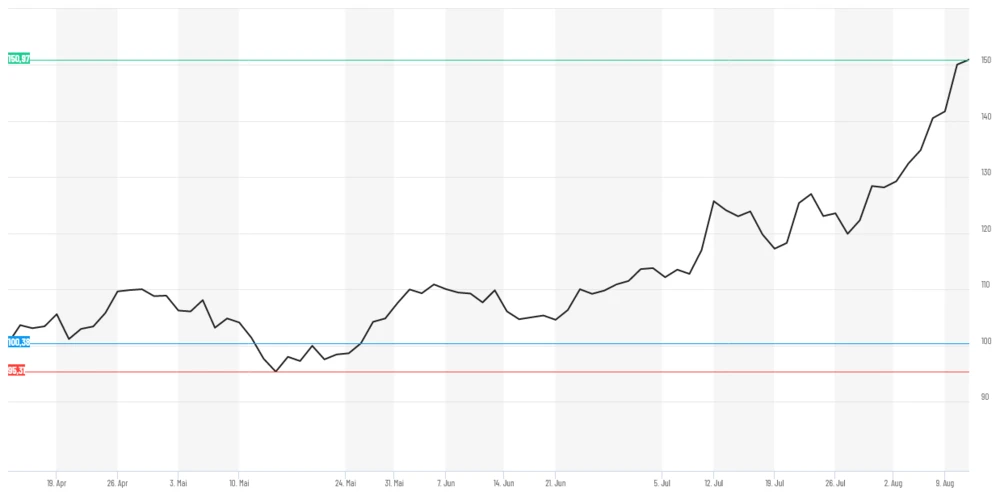This screenshot has height=500, width=1000.
Task: Click the "21. Jun" axis date
Action: (x=555, y=481)
